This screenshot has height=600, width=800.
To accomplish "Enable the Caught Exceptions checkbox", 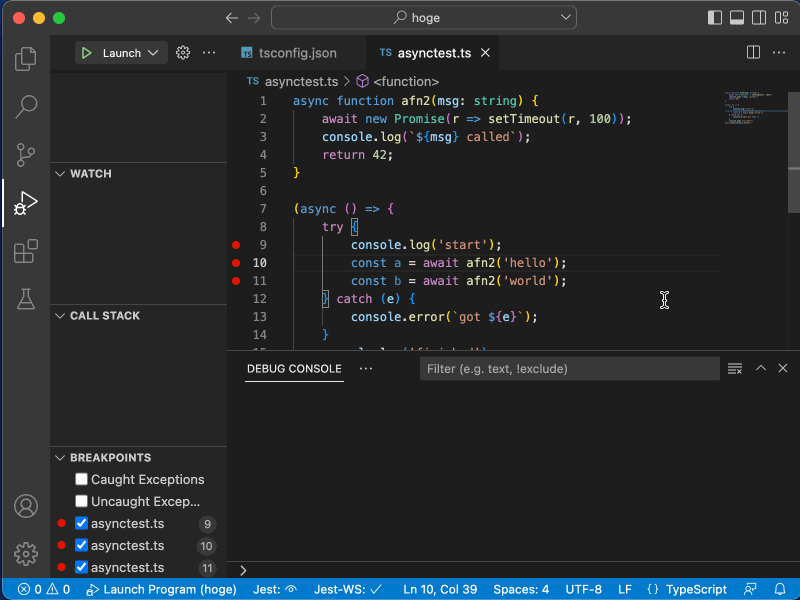I will coord(81,479).
